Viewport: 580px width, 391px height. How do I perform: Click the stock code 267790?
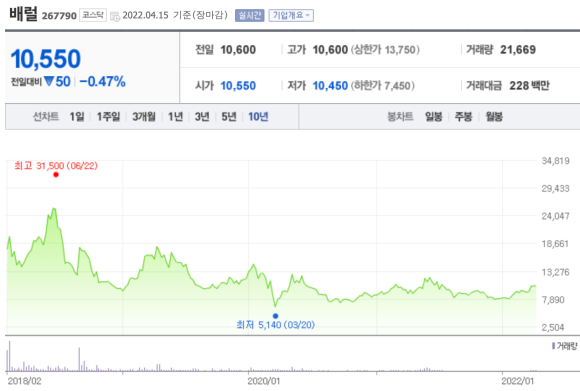coord(59,16)
